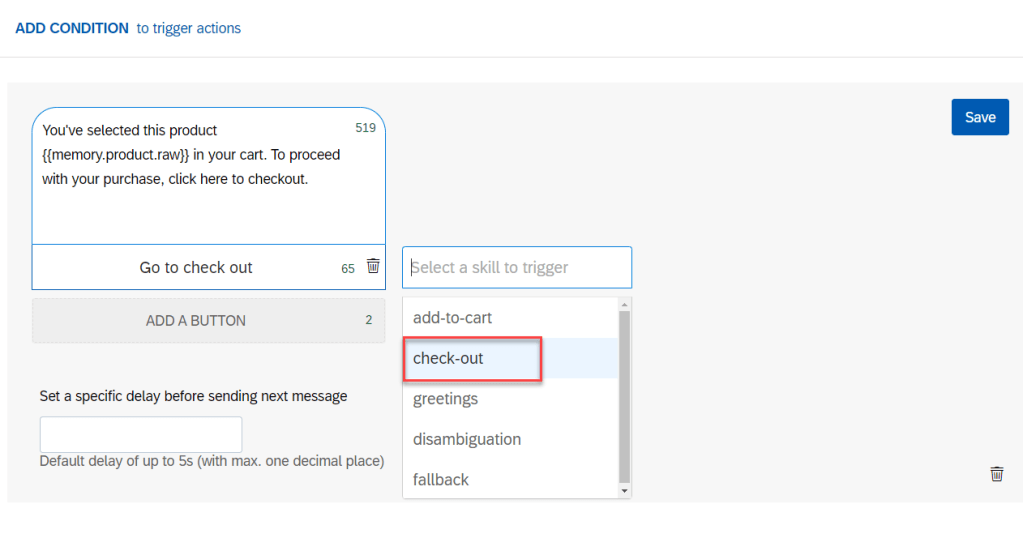Click the 519 character counter
The image size is (1023, 538).
(x=365, y=128)
